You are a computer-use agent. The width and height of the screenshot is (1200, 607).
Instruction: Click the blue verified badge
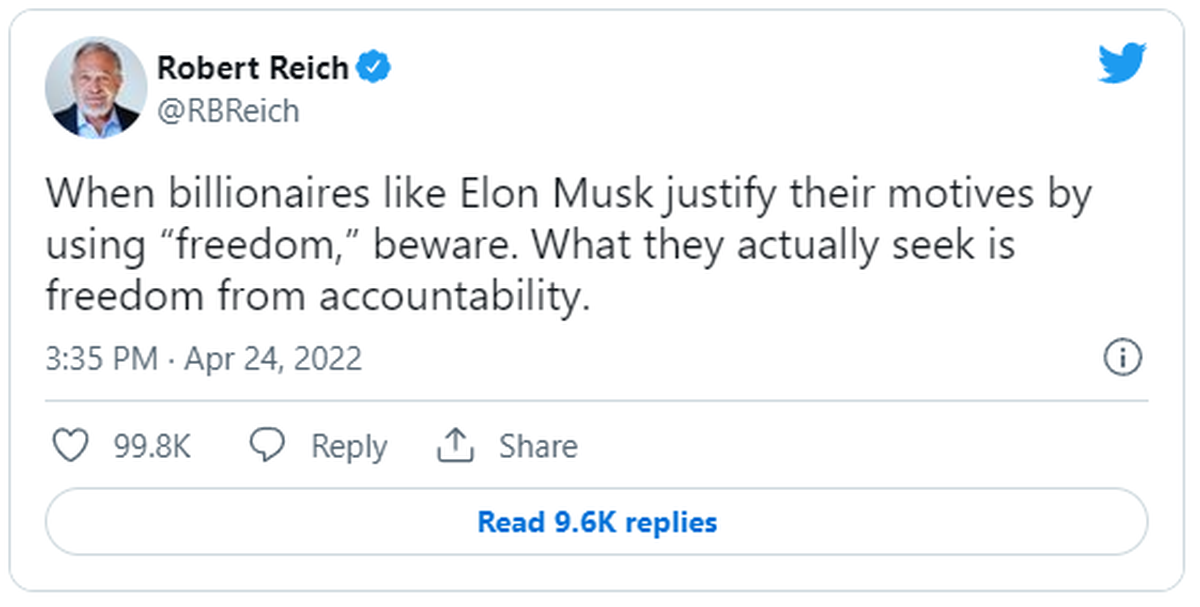coord(374,68)
